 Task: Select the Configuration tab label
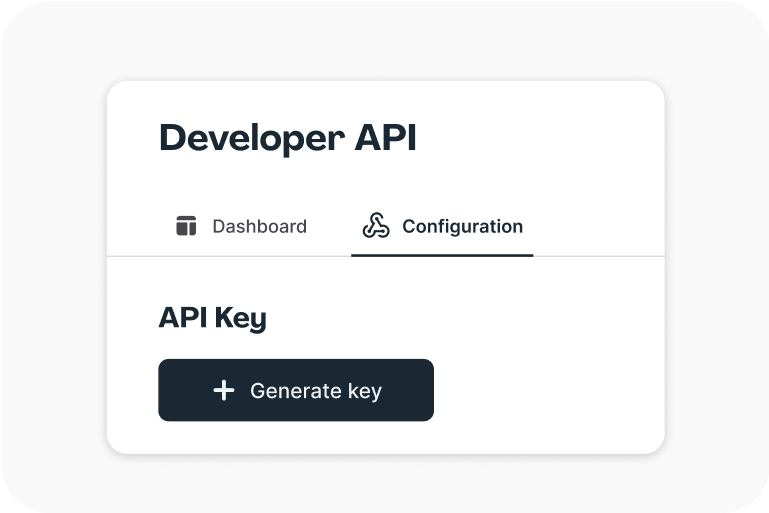coord(462,226)
